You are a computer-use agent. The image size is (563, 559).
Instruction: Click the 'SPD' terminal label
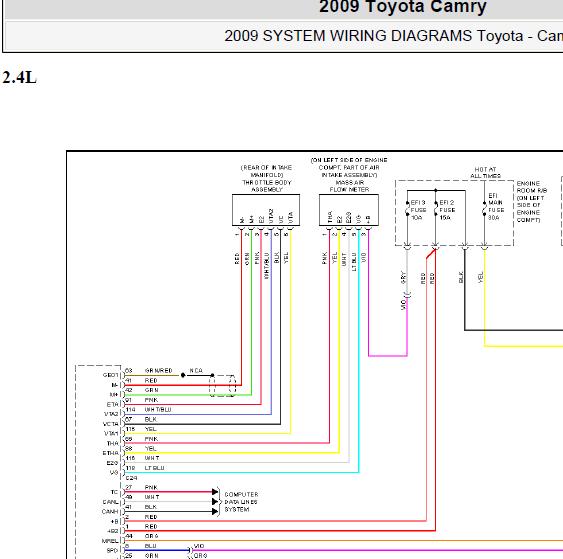pos(112,550)
